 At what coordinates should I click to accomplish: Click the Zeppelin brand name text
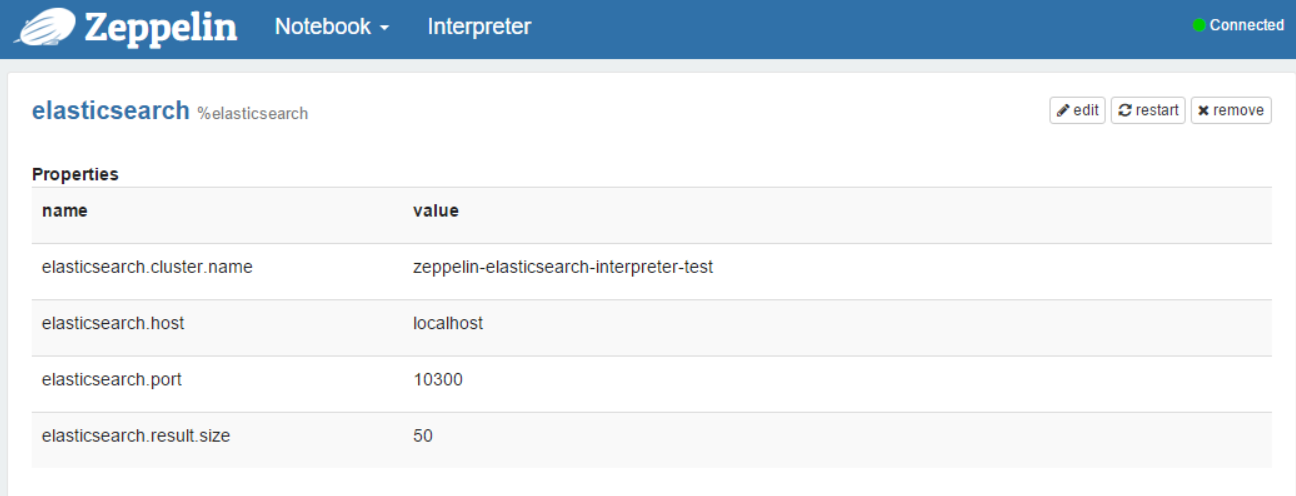coord(161,27)
